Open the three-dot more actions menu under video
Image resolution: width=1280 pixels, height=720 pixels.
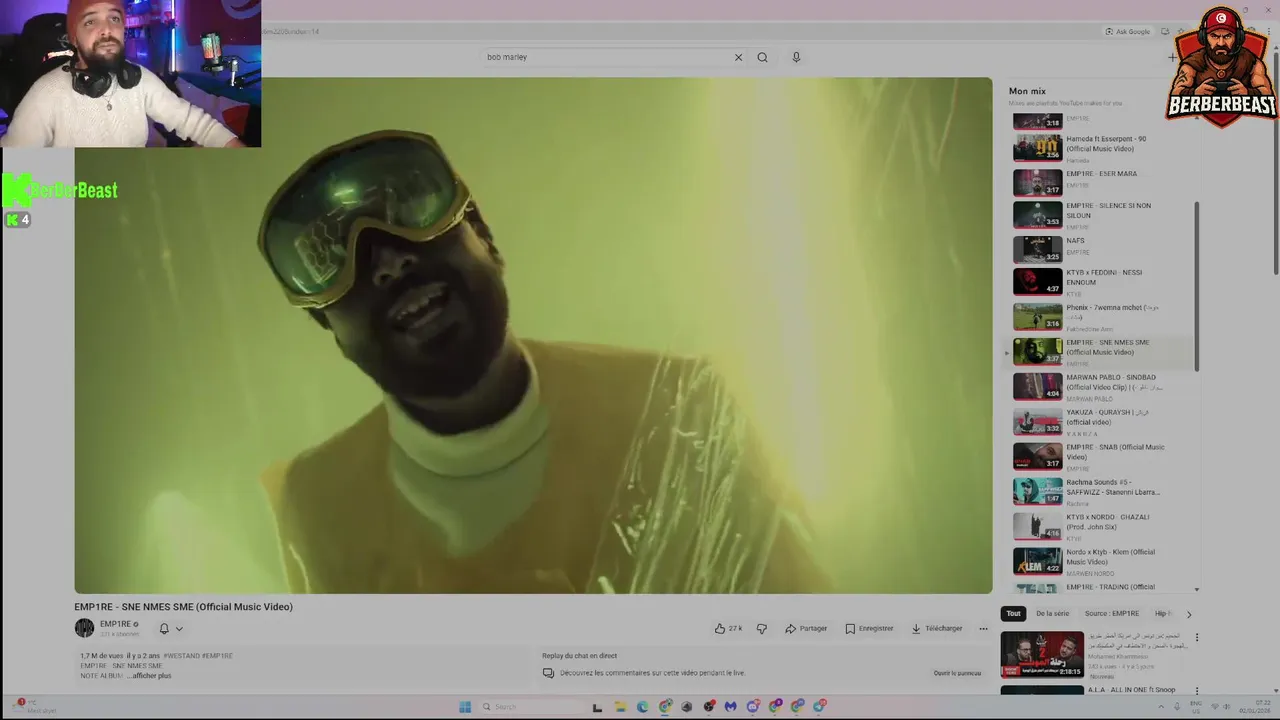click(x=983, y=628)
